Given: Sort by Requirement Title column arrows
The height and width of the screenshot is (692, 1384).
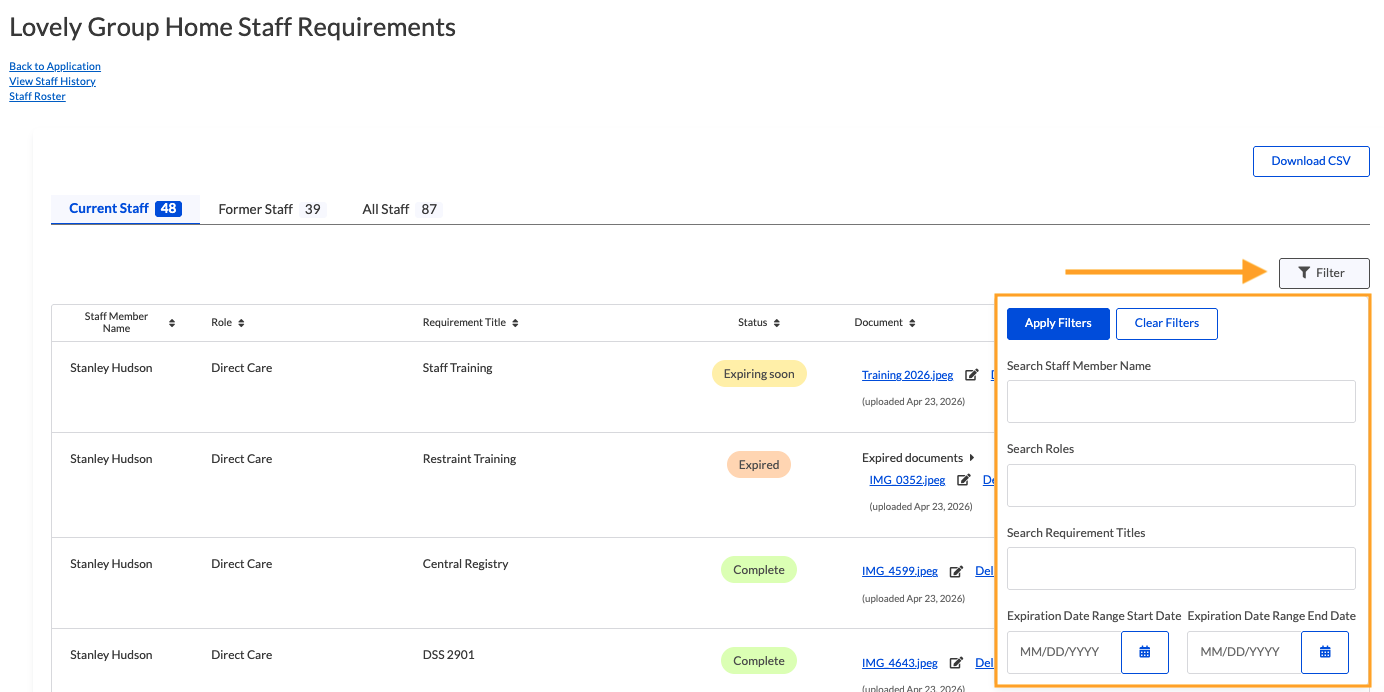Looking at the screenshot, I should coord(515,323).
